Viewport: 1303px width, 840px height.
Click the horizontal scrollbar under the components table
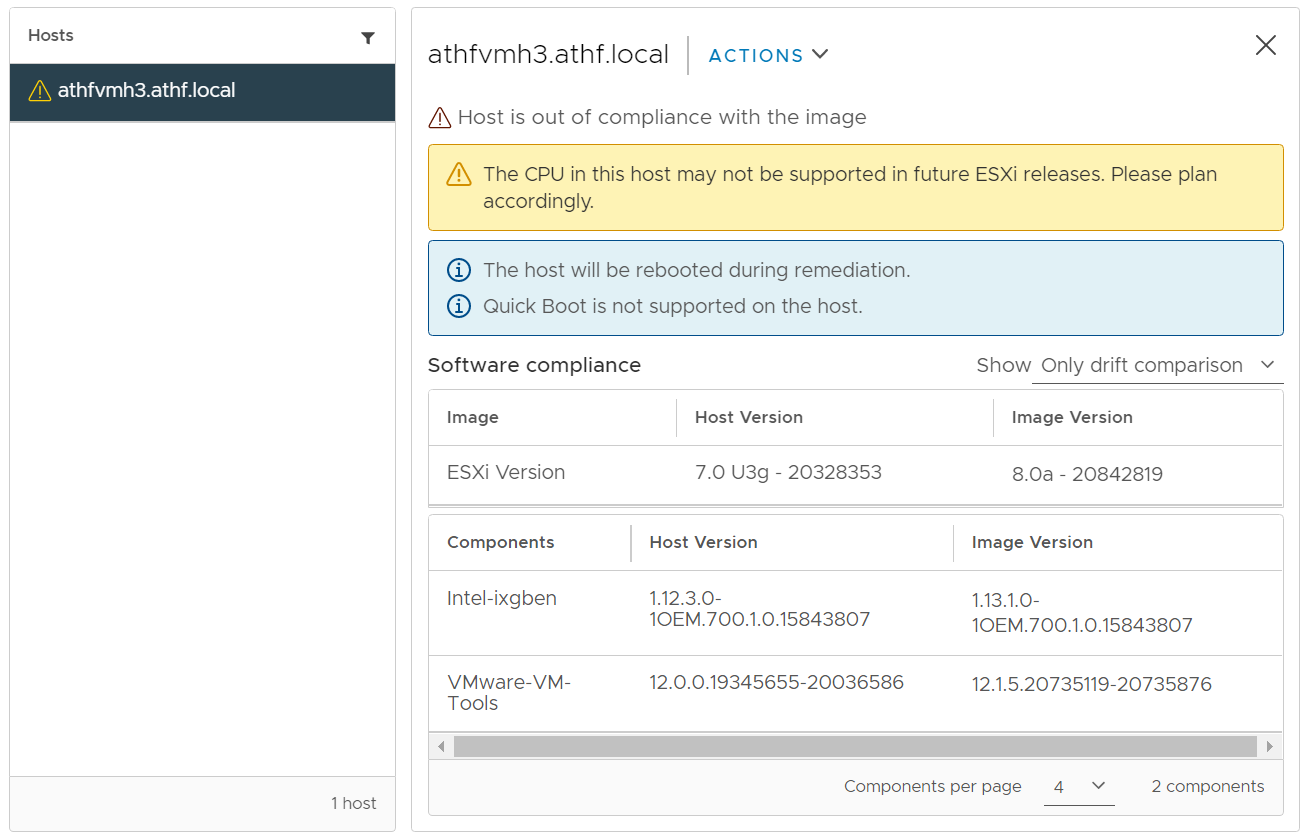pos(856,746)
